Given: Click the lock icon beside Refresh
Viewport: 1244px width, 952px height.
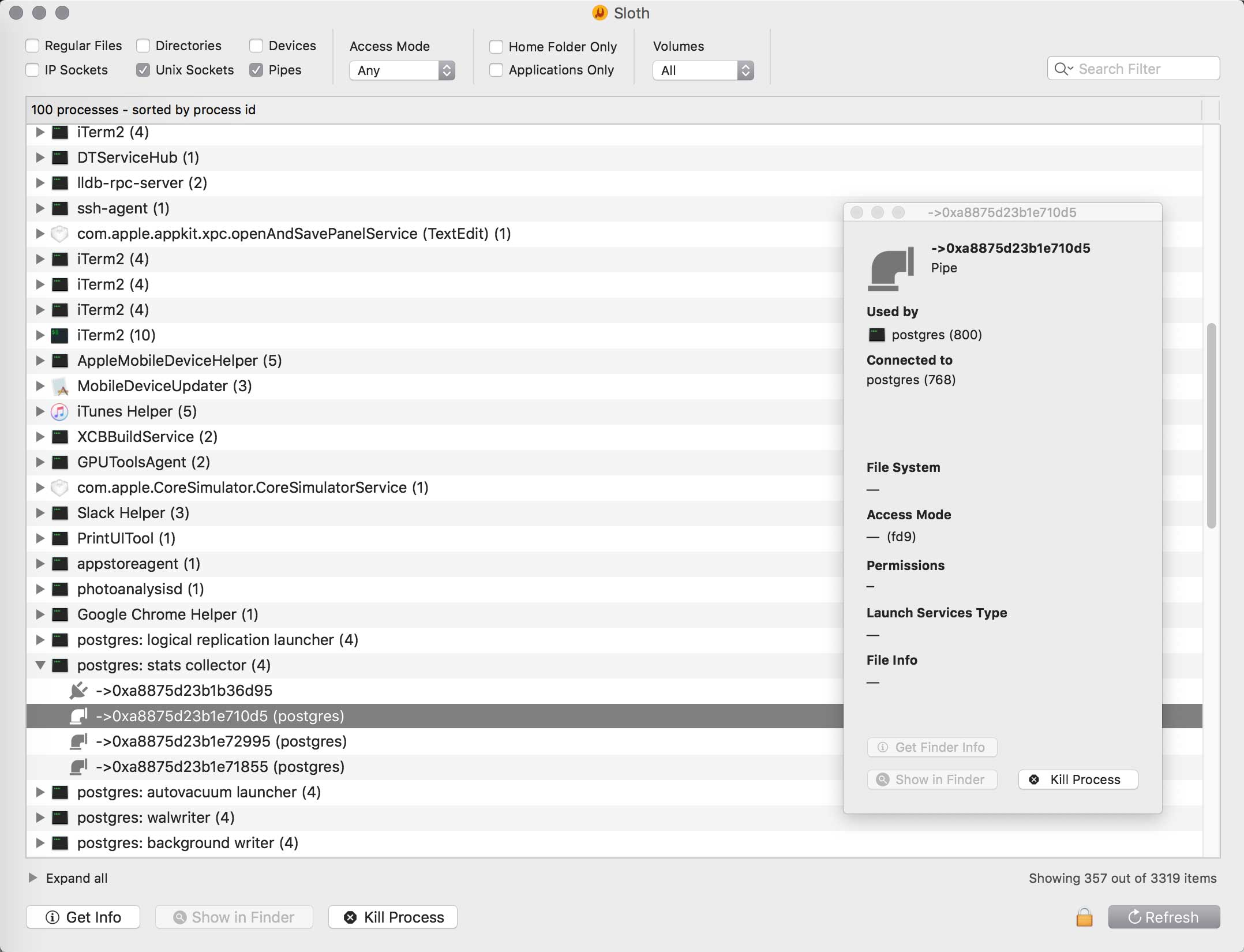Looking at the screenshot, I should point(1084,917).
